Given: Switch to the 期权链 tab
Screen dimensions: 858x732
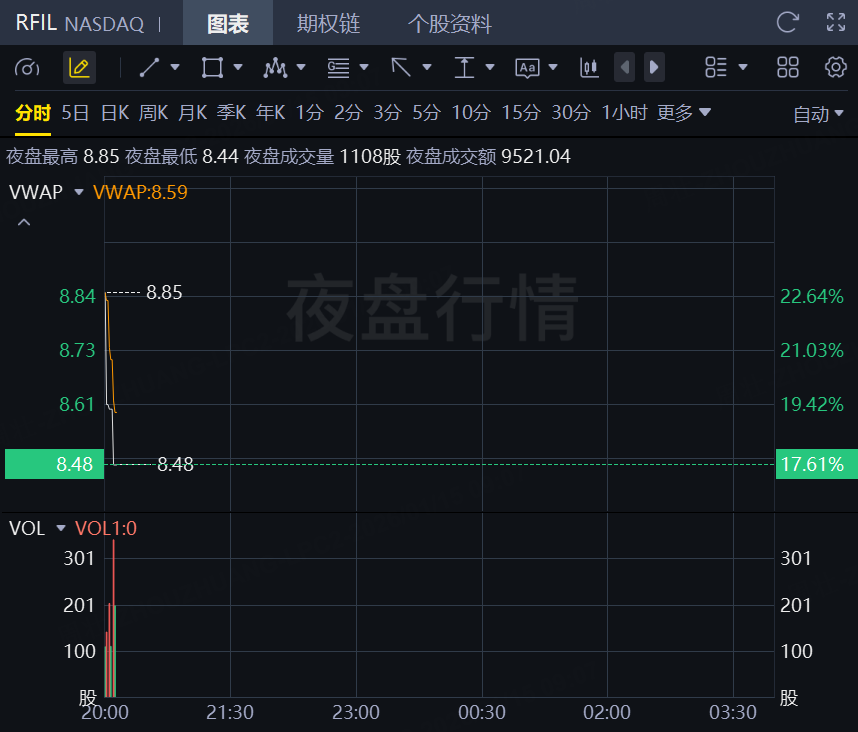Looking at the screenshot, I should [328, 23].
